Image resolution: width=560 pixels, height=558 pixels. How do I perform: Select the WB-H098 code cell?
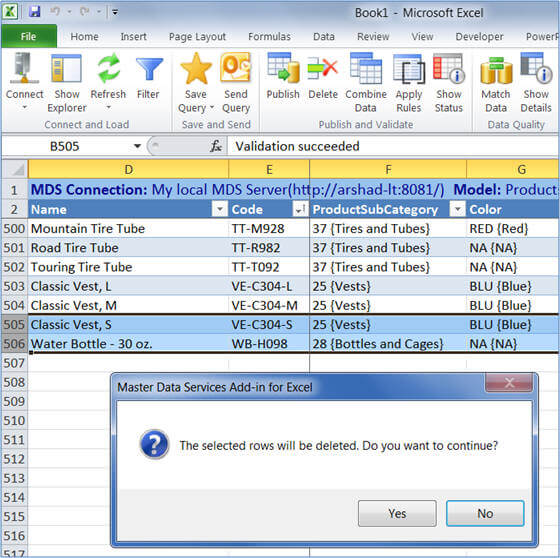pyautogui.click(x=269, y=344)
